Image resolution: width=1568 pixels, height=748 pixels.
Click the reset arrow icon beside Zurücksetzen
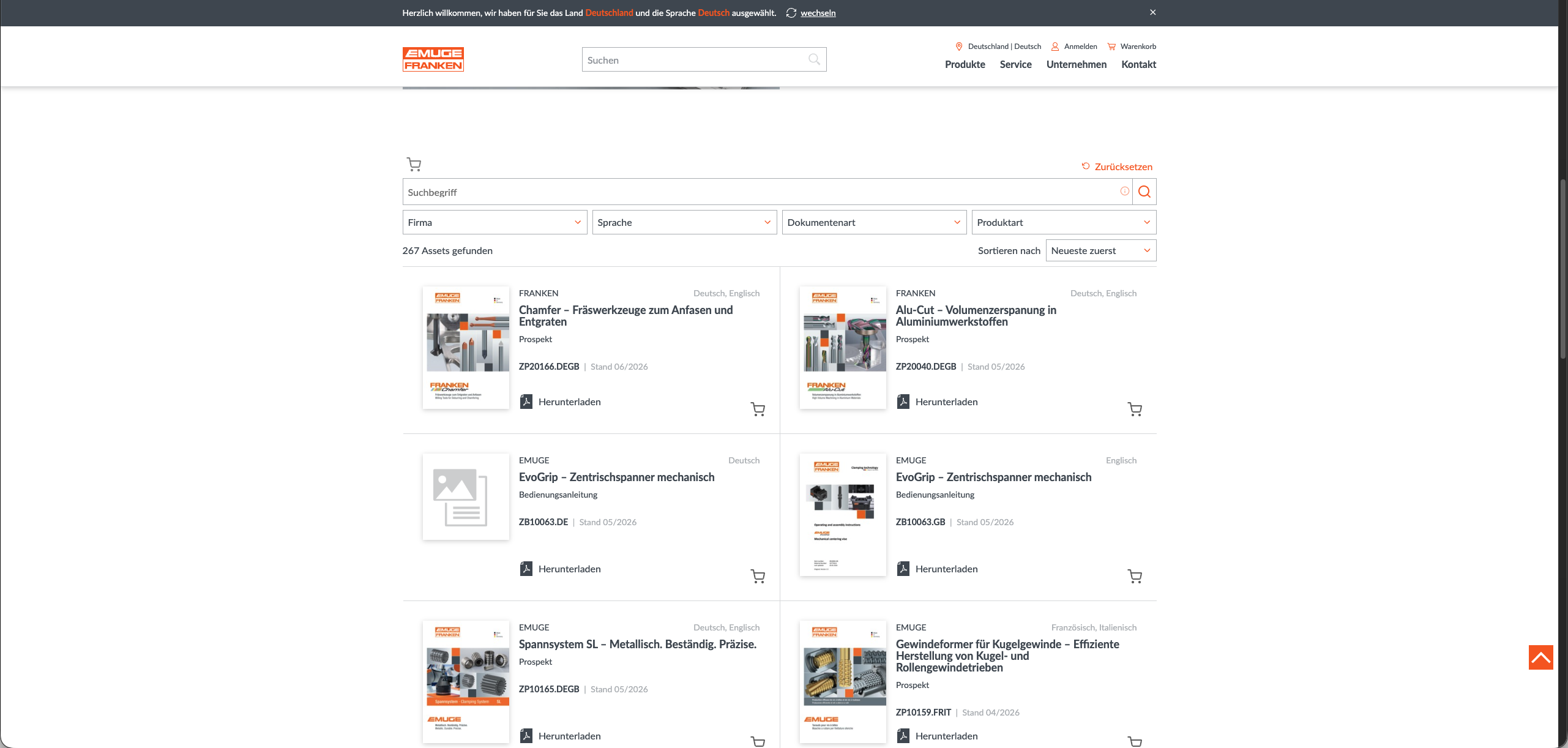1086,166
